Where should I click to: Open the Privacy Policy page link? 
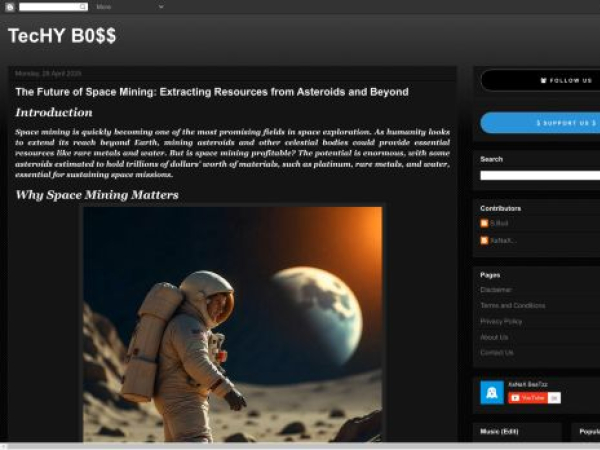pos(501,321)
